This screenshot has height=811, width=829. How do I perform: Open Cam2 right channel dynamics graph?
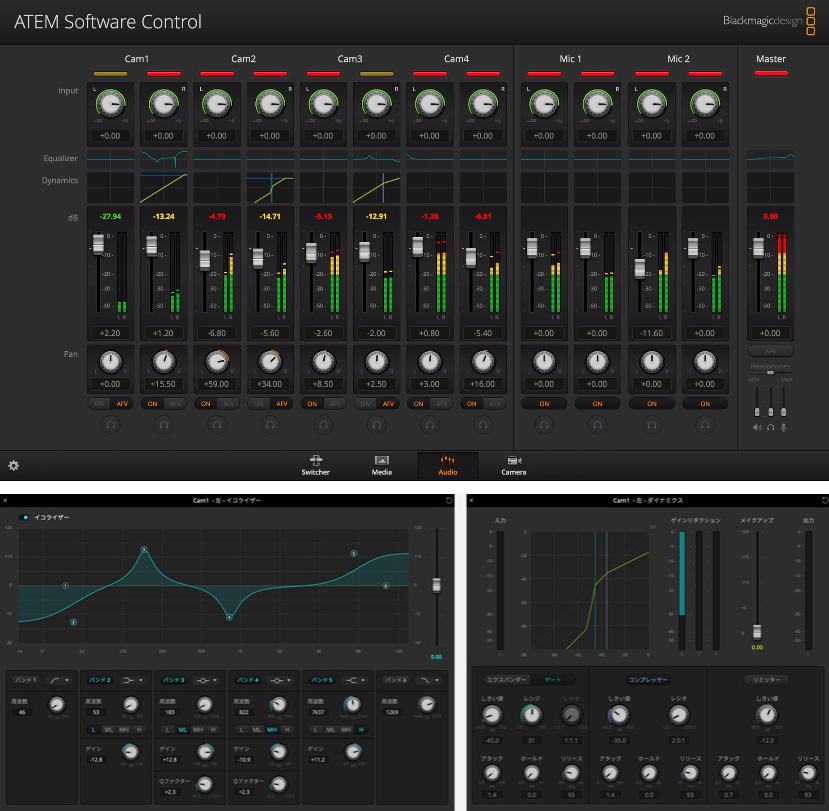(x=270, y=188)
